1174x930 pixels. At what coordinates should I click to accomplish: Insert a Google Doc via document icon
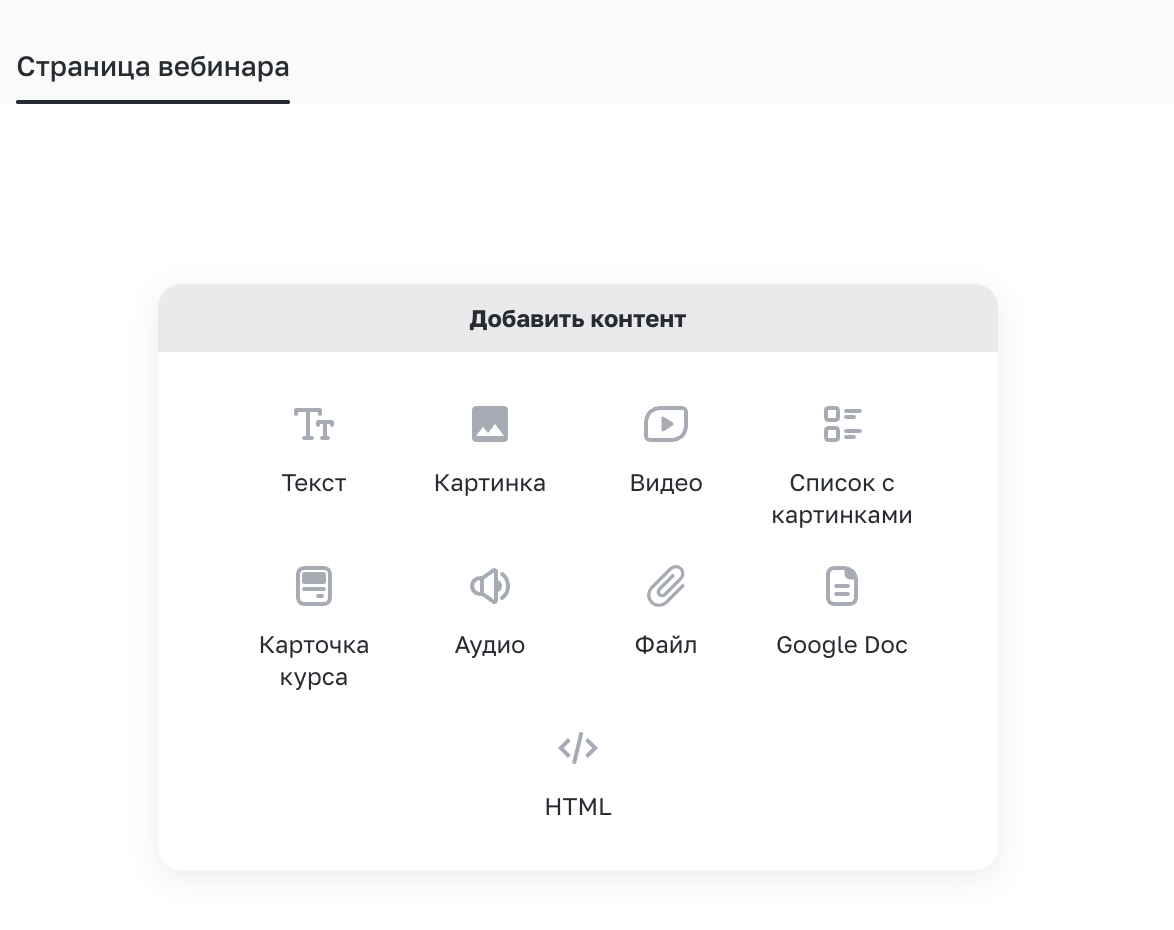click(x=842, y=586)
